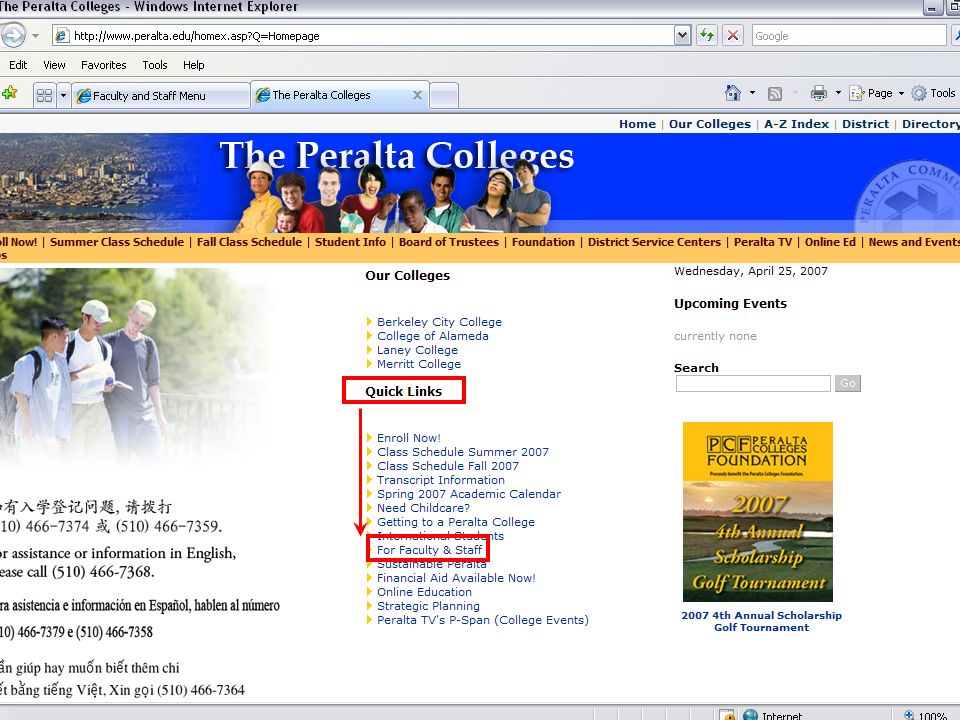
Task: Open Financial Aid Available Now! link
Action: click(456, 578)
